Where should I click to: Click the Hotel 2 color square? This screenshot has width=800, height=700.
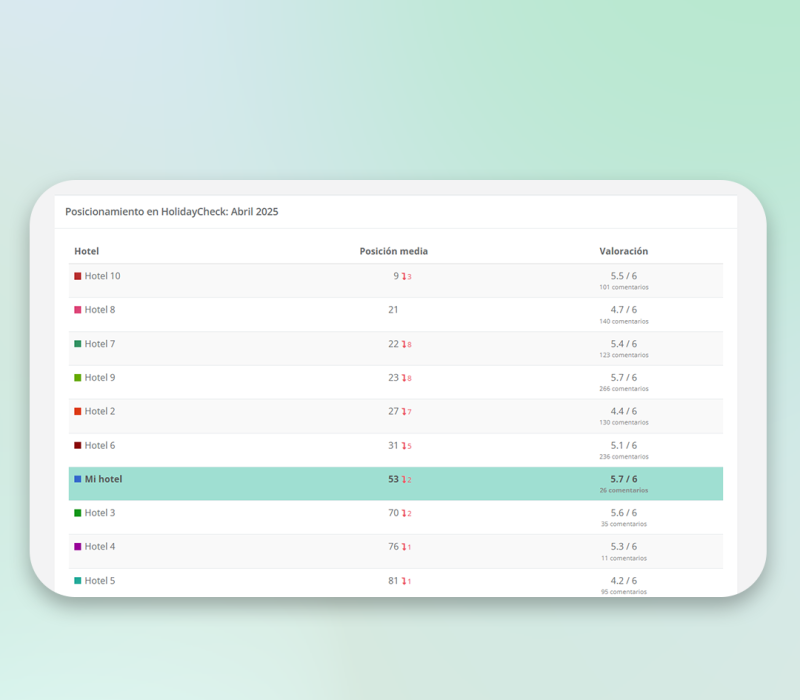78,411
